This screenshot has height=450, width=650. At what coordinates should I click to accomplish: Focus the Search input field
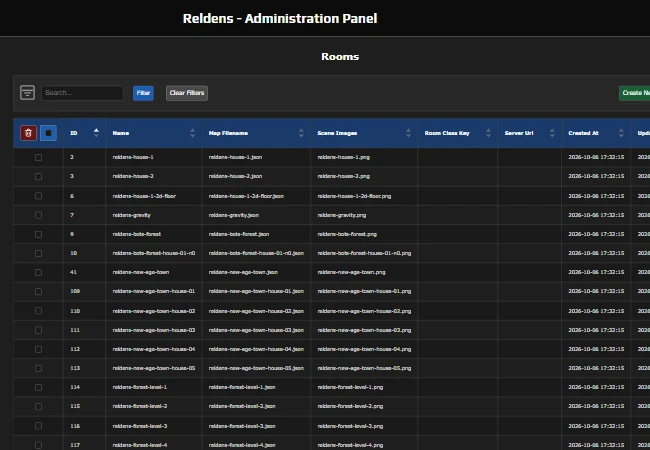tap(82, 93)
